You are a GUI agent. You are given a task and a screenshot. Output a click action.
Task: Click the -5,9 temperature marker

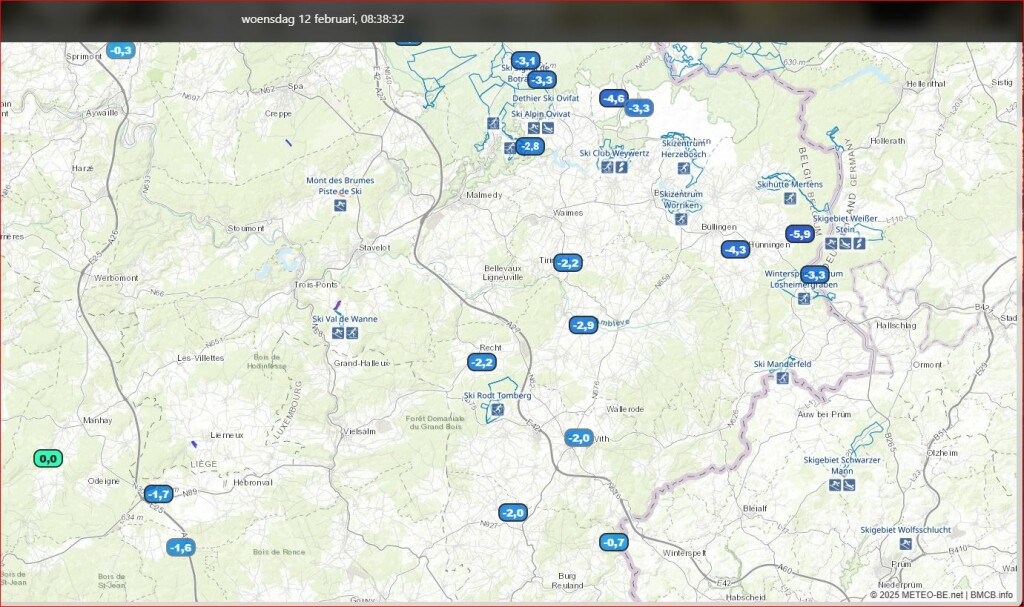[x=799, y=234]
